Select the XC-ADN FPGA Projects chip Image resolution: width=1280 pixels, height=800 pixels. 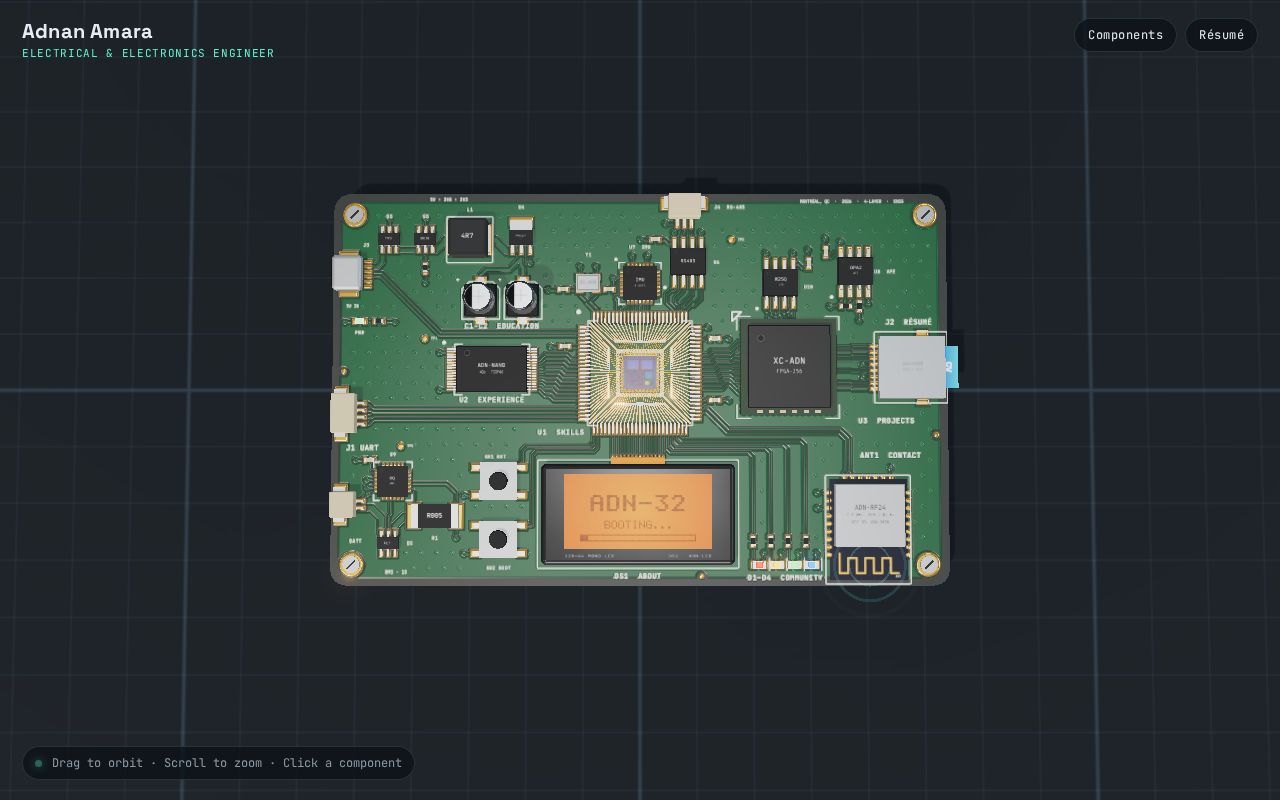pos(789,366)
